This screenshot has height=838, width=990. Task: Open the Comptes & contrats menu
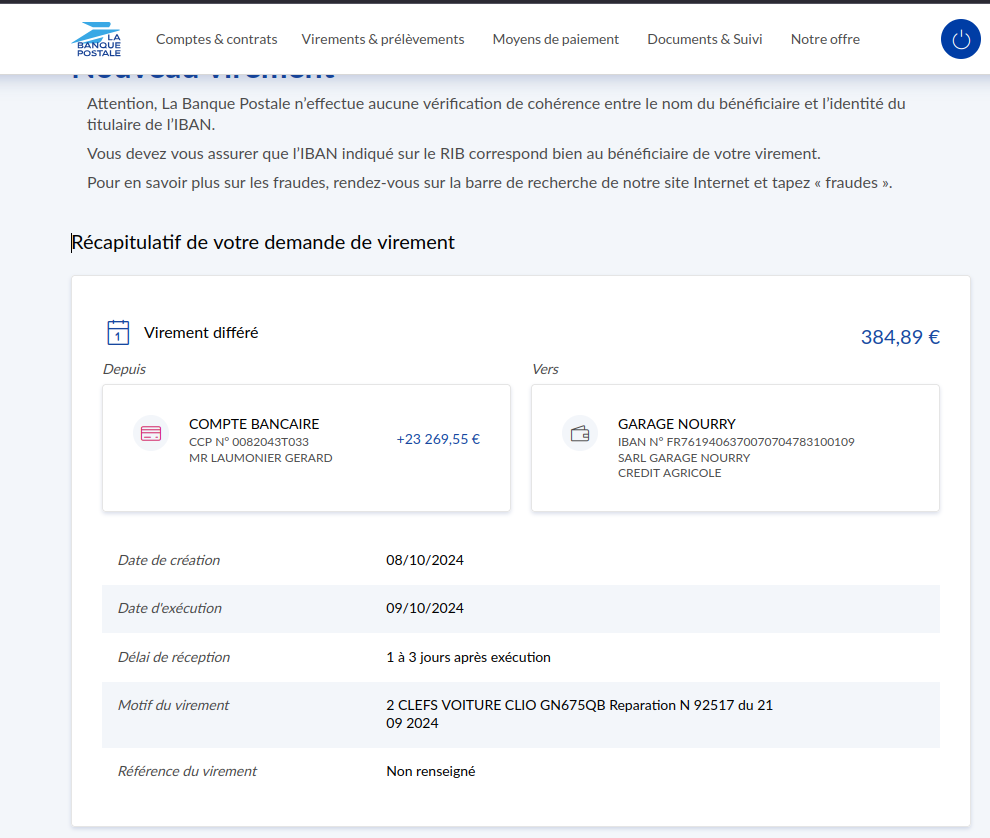pos(216,40)
